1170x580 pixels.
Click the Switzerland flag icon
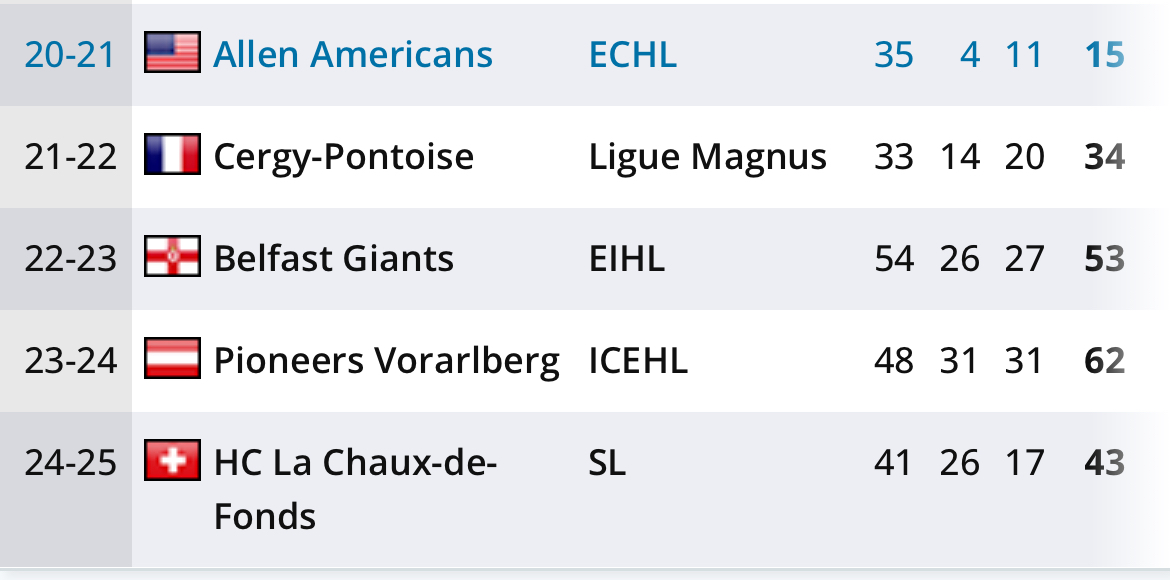172,462
